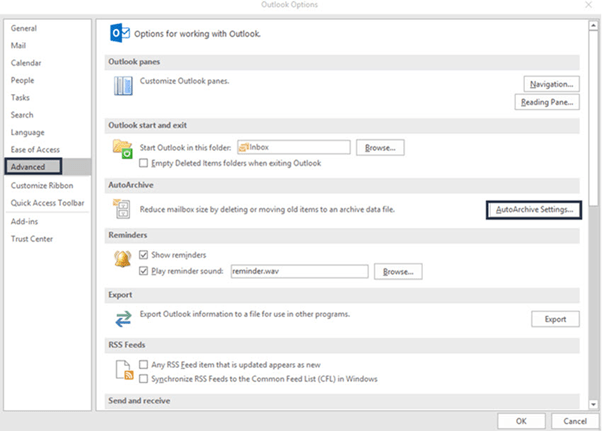The height and width of the screenshot is (431, 602).
Task: Open Reading Pane settings
Action: (548, 102)
